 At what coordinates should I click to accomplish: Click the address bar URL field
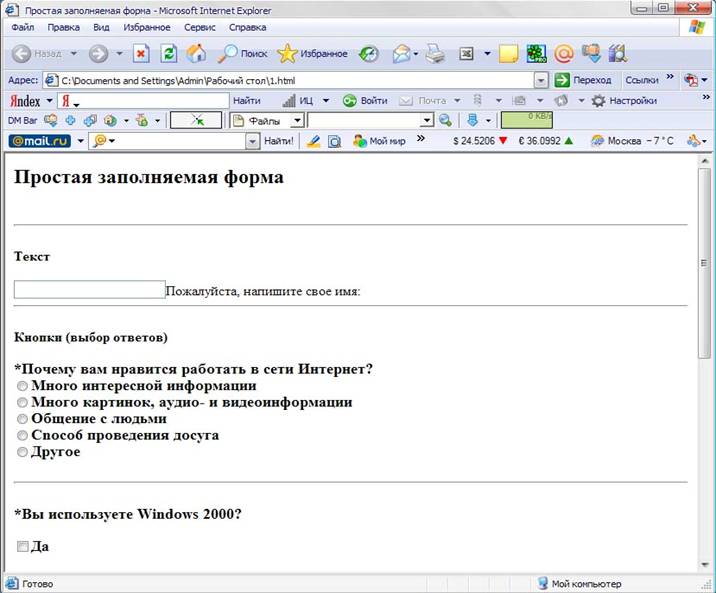tap(290, 81)
